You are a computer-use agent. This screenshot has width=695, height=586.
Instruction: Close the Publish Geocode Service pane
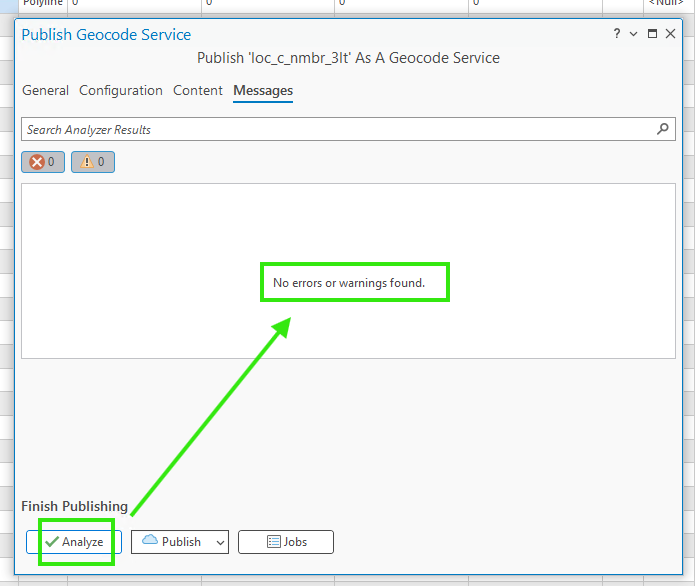672,34
